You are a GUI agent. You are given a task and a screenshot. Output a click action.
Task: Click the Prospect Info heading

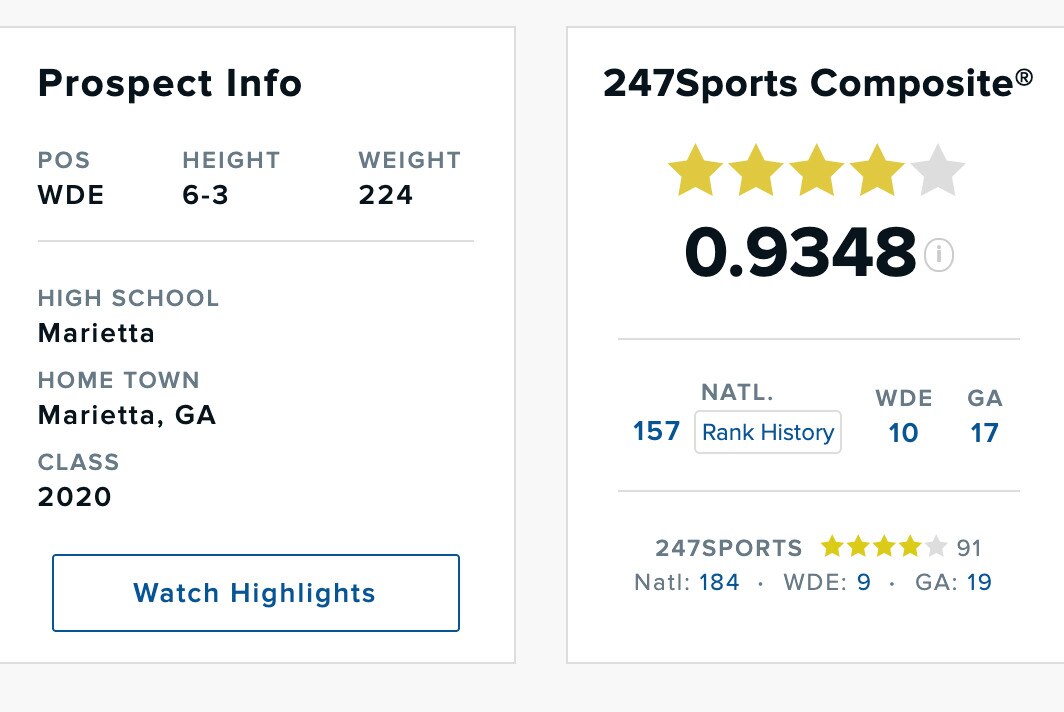pyautogui.click(x=170, y=84)
